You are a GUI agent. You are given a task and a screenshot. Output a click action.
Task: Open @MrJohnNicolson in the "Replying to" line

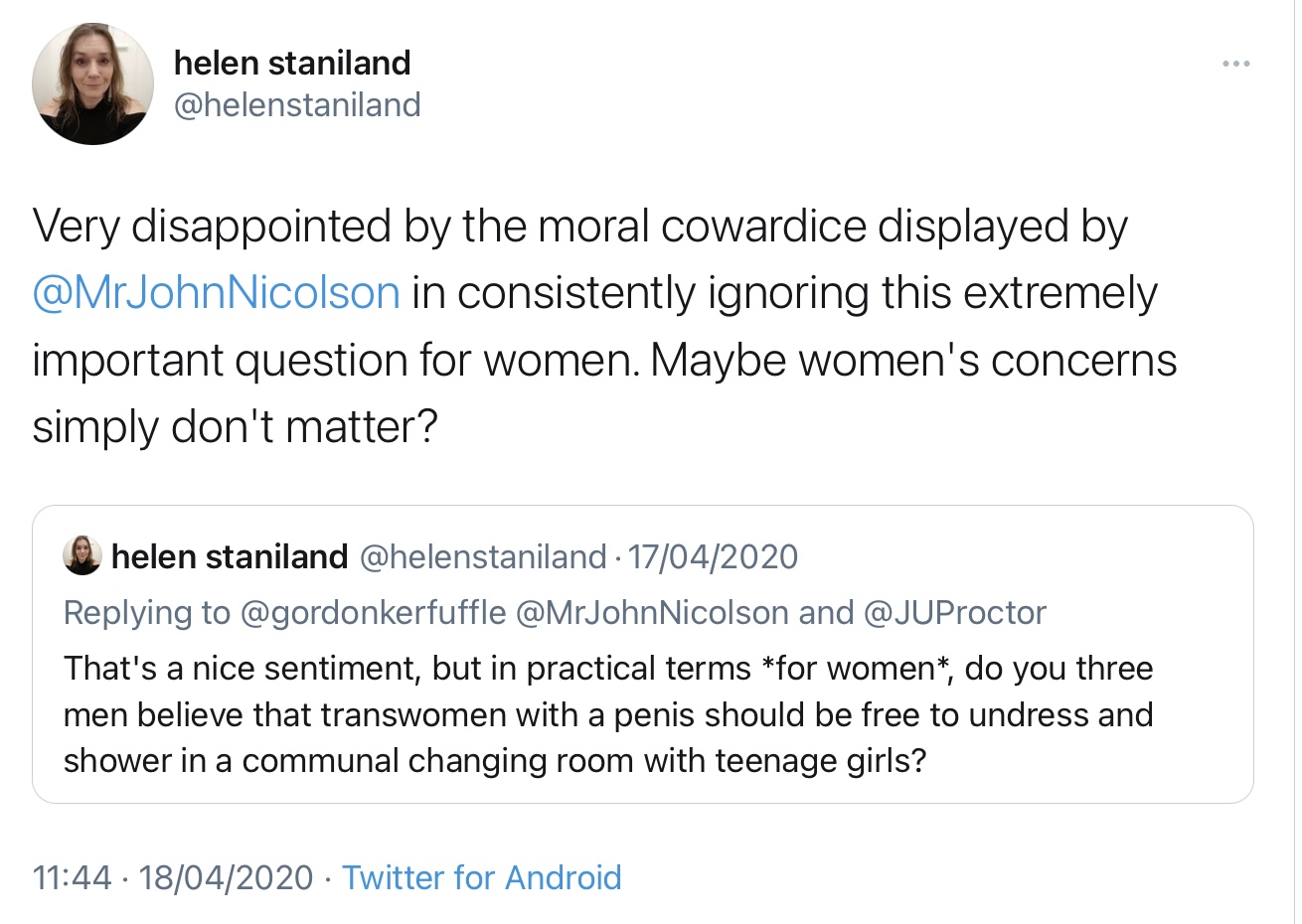click(652, 612)
